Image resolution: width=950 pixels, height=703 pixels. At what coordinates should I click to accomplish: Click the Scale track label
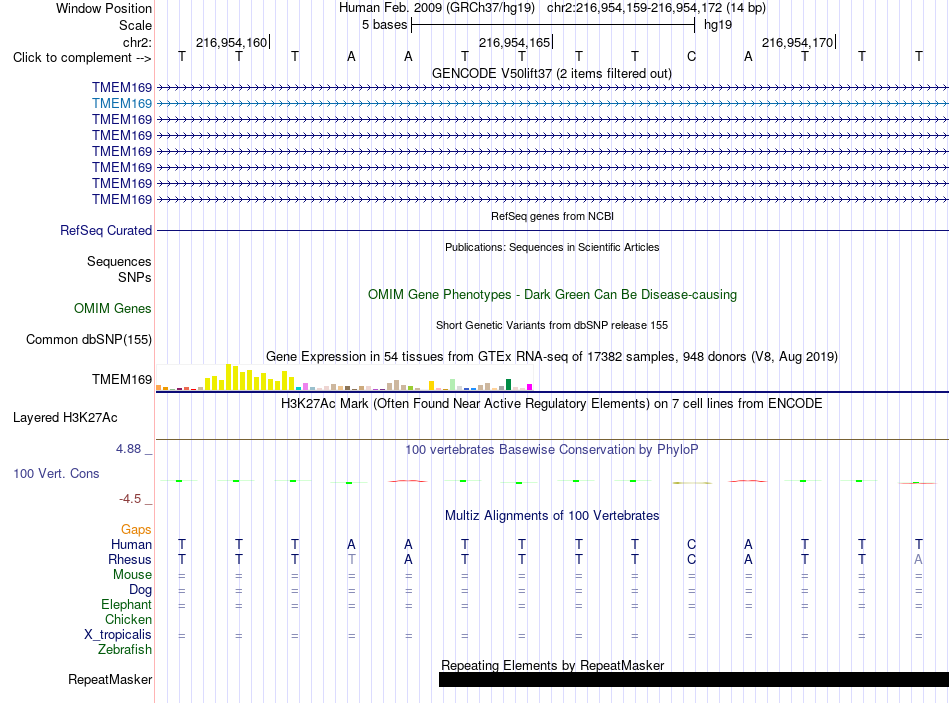point(135,25)
